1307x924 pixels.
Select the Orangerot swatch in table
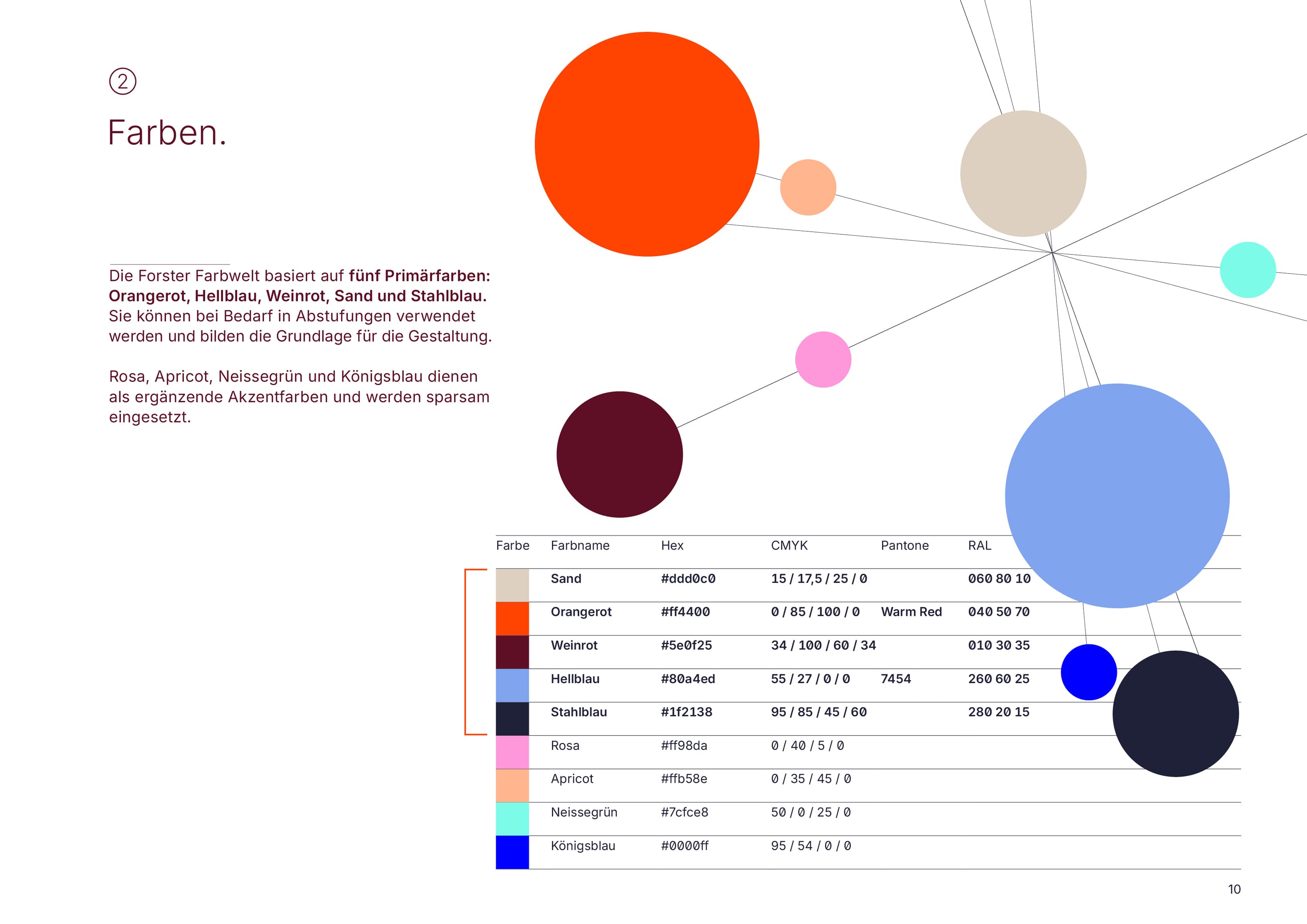512,619
